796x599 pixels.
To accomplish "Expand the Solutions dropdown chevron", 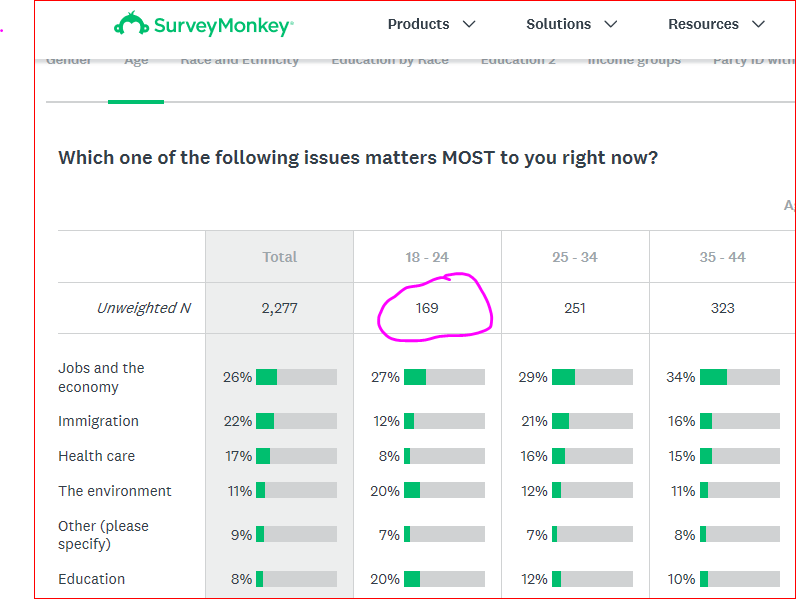I will (611, 24).
